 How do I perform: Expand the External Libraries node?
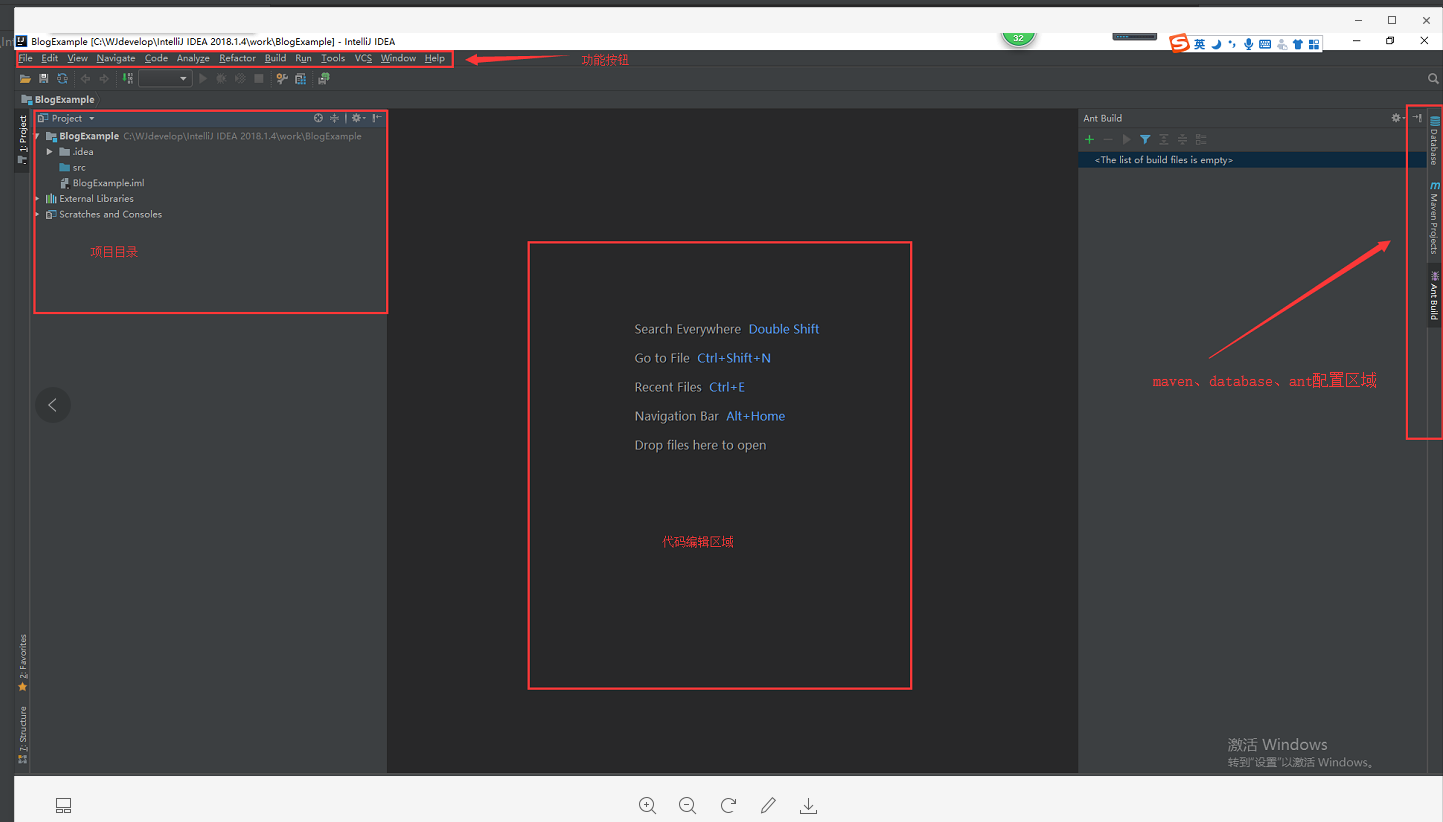(x=38, y=199)
